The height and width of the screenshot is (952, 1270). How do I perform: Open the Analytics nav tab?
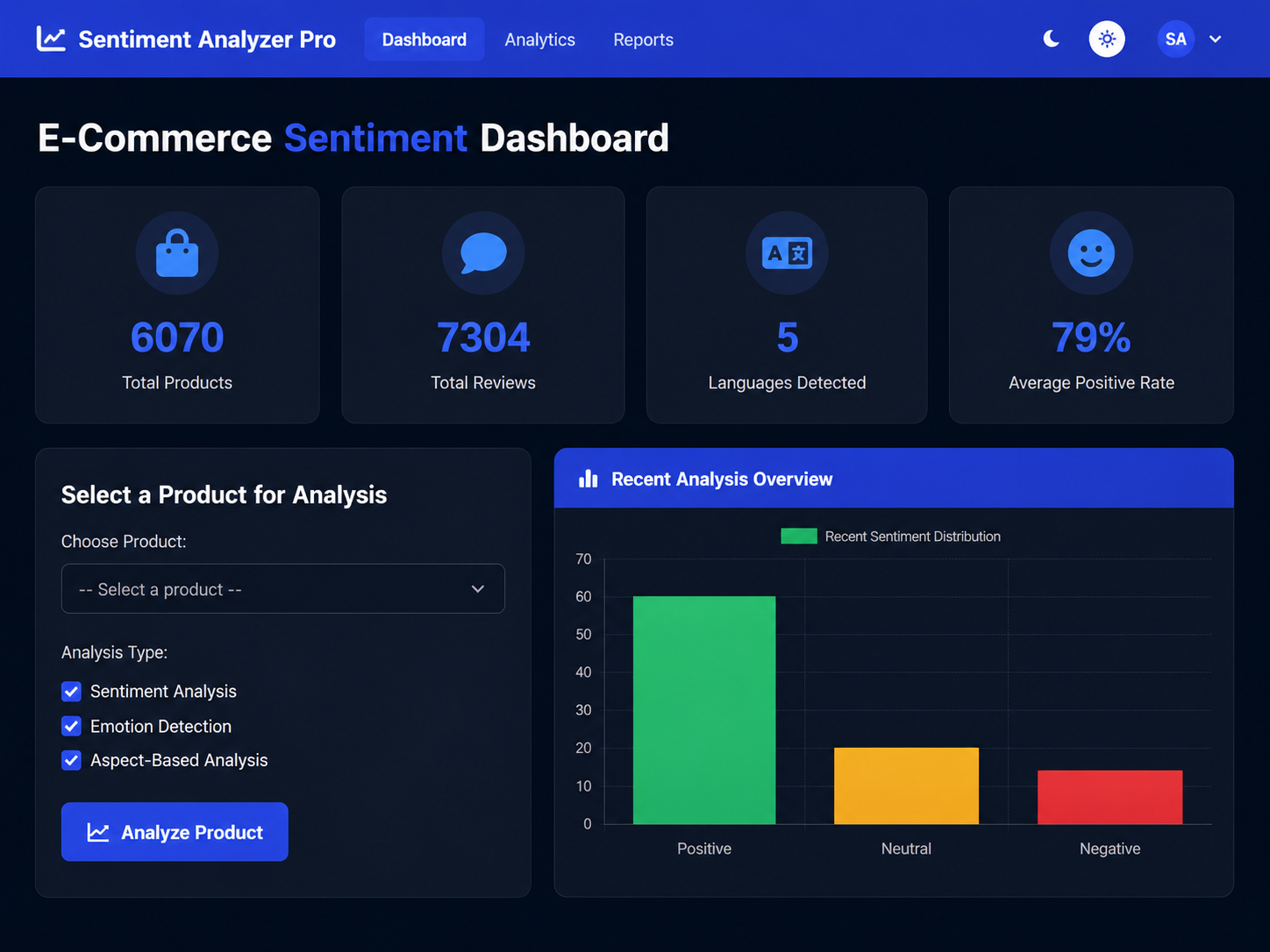click(539, 39)
